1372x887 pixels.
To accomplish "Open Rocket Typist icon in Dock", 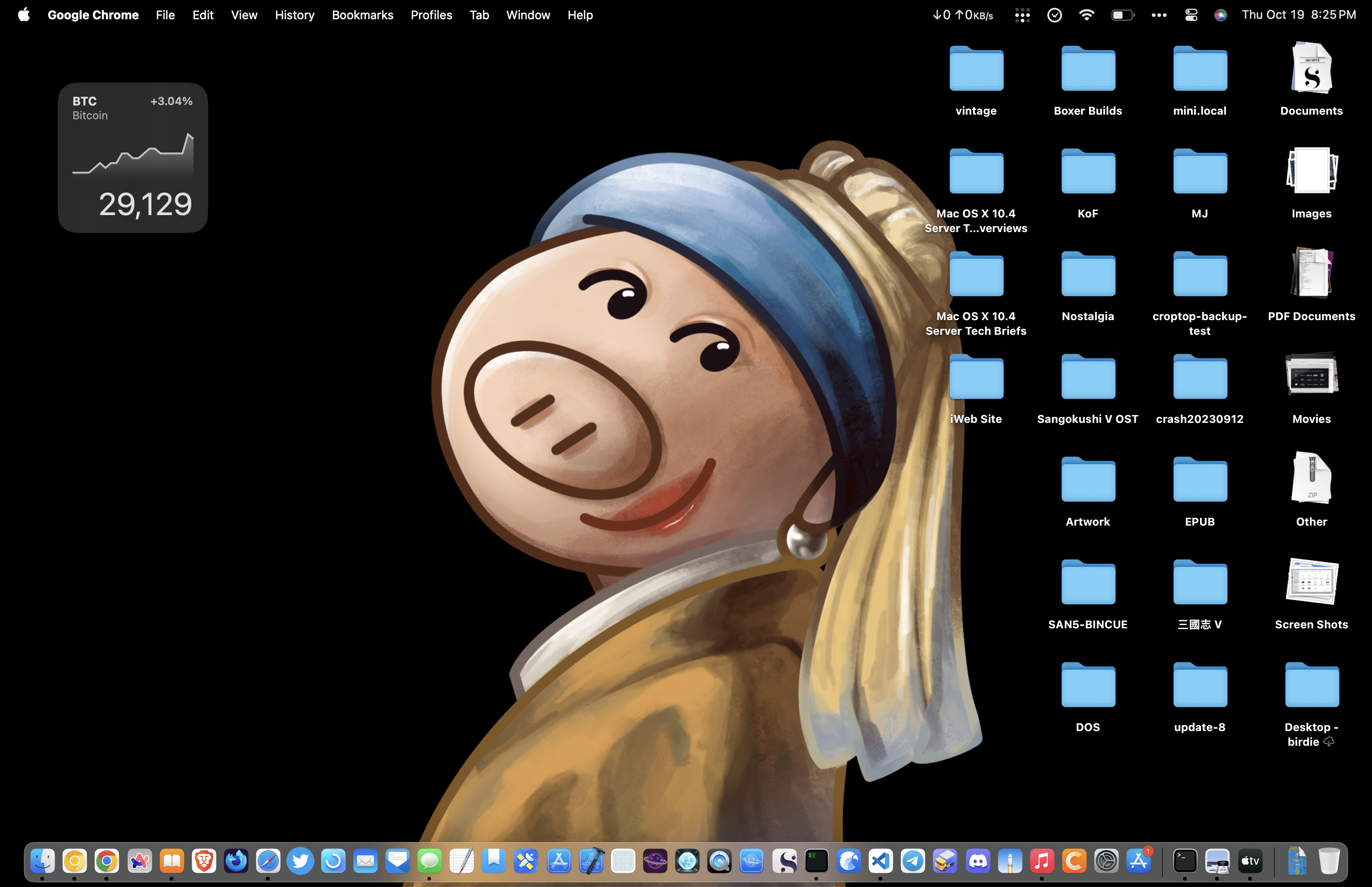I will click(x=1010, y=861).
